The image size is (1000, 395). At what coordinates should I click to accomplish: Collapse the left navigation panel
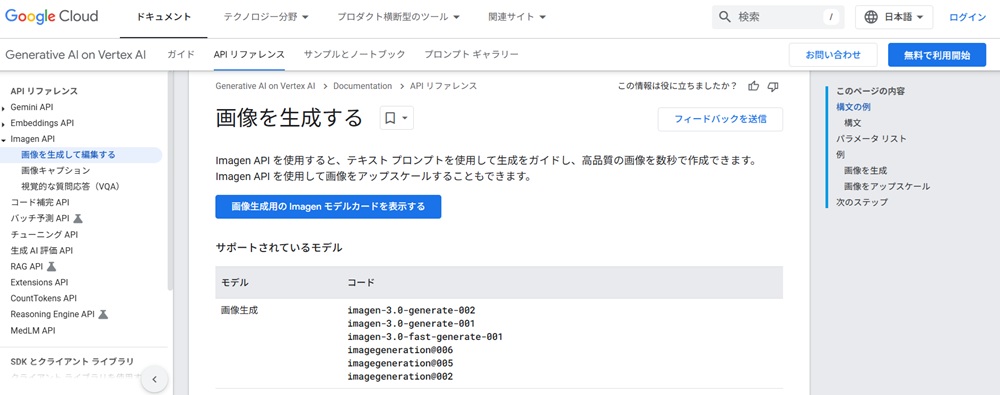(x=154, y=380)
